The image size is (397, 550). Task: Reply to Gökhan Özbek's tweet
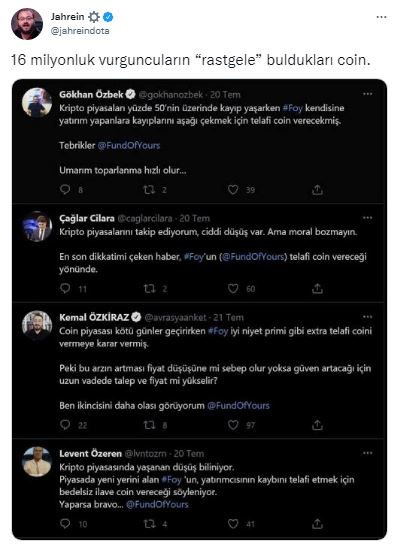pos(65,190)
